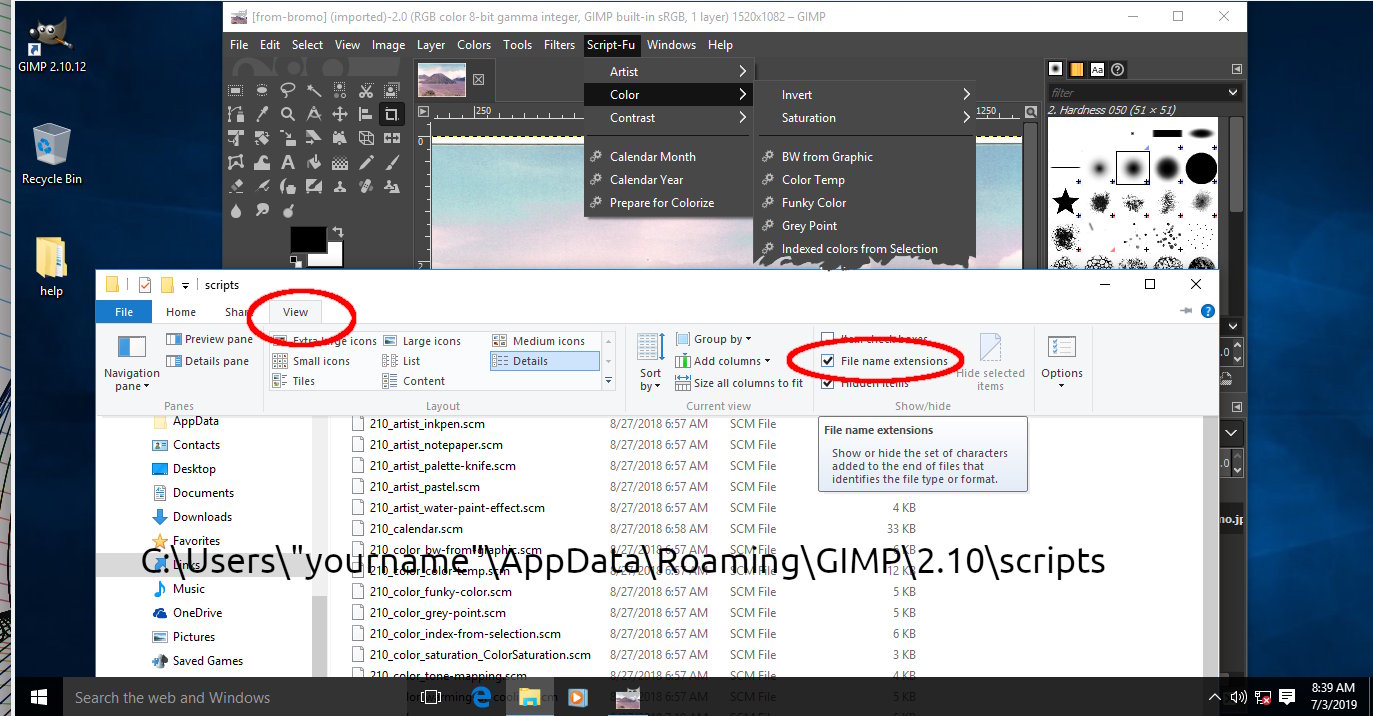Click the Explorer Home ribbon tab
This screenshot has width=1373, height=716.
(181, 312)
